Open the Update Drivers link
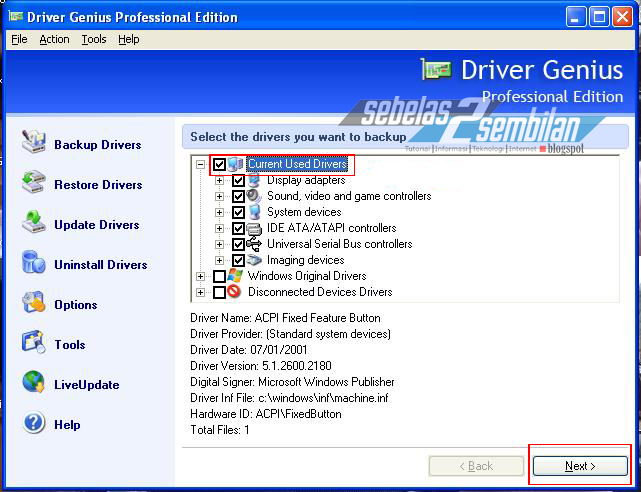Image resolution: width=641 pixels, height=492 pixels. tap(97, 225)
